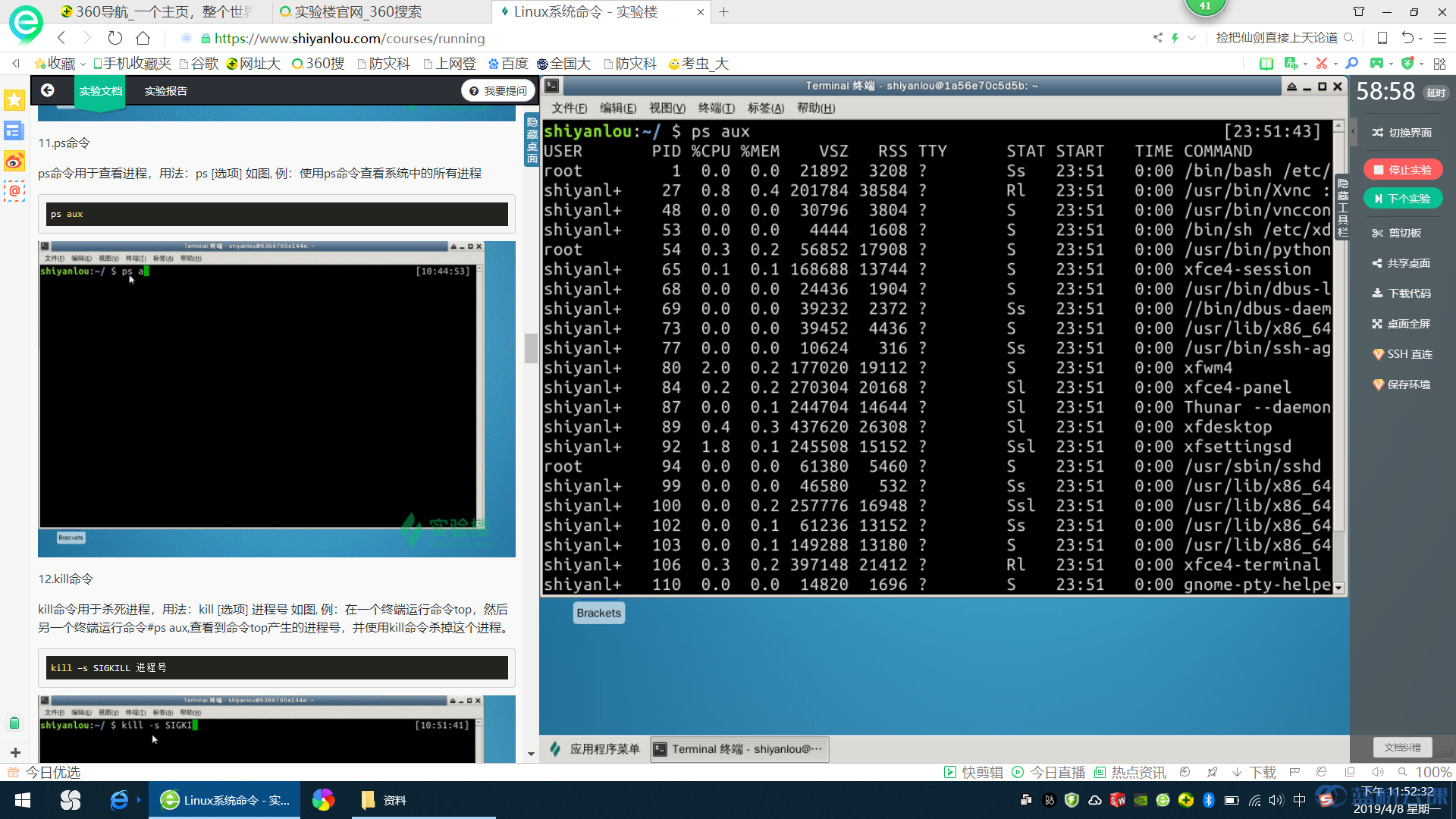Enter 桌面全屏 fullscreen mode
This screenshot has height=819, width=1456.
coord(1401,324)
